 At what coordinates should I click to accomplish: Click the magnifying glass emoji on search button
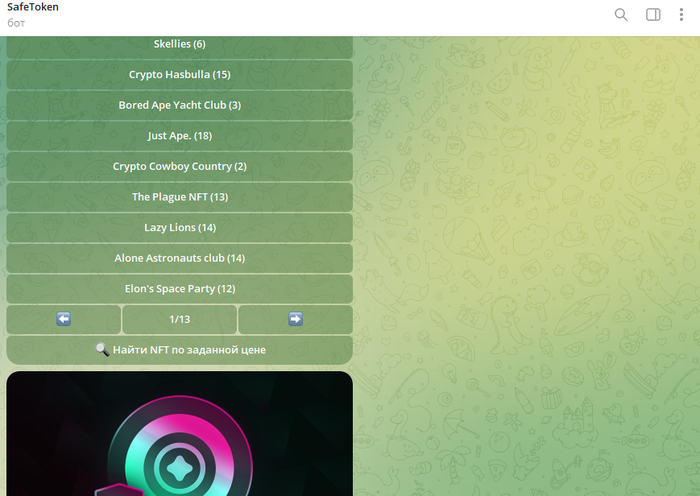pyautogui.click(x=102, y=350)
